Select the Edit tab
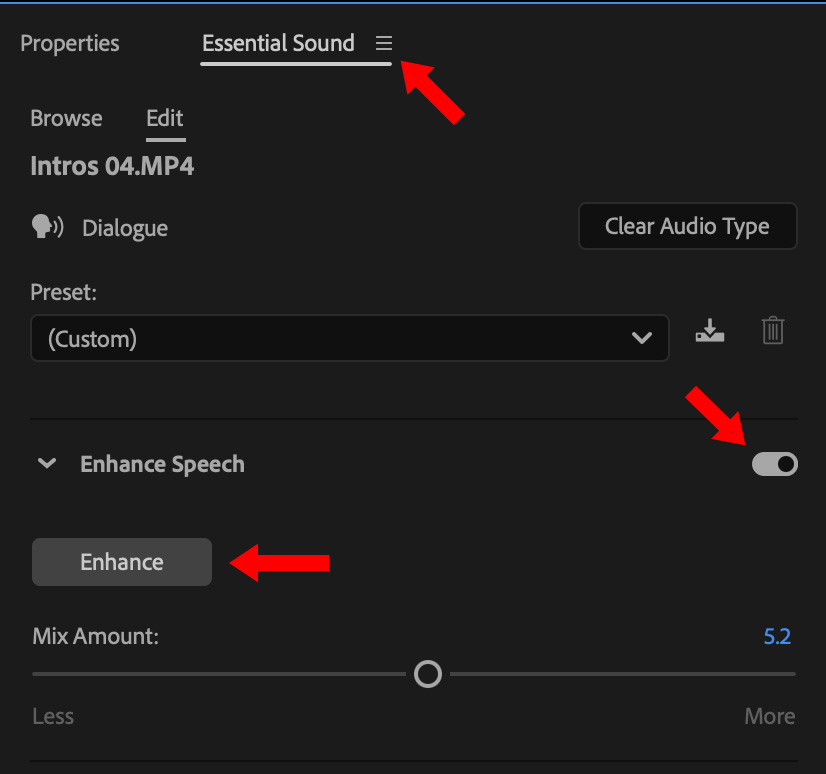Image resolution: width=826 pixels, height=774 pixels. tap(165, 118)
